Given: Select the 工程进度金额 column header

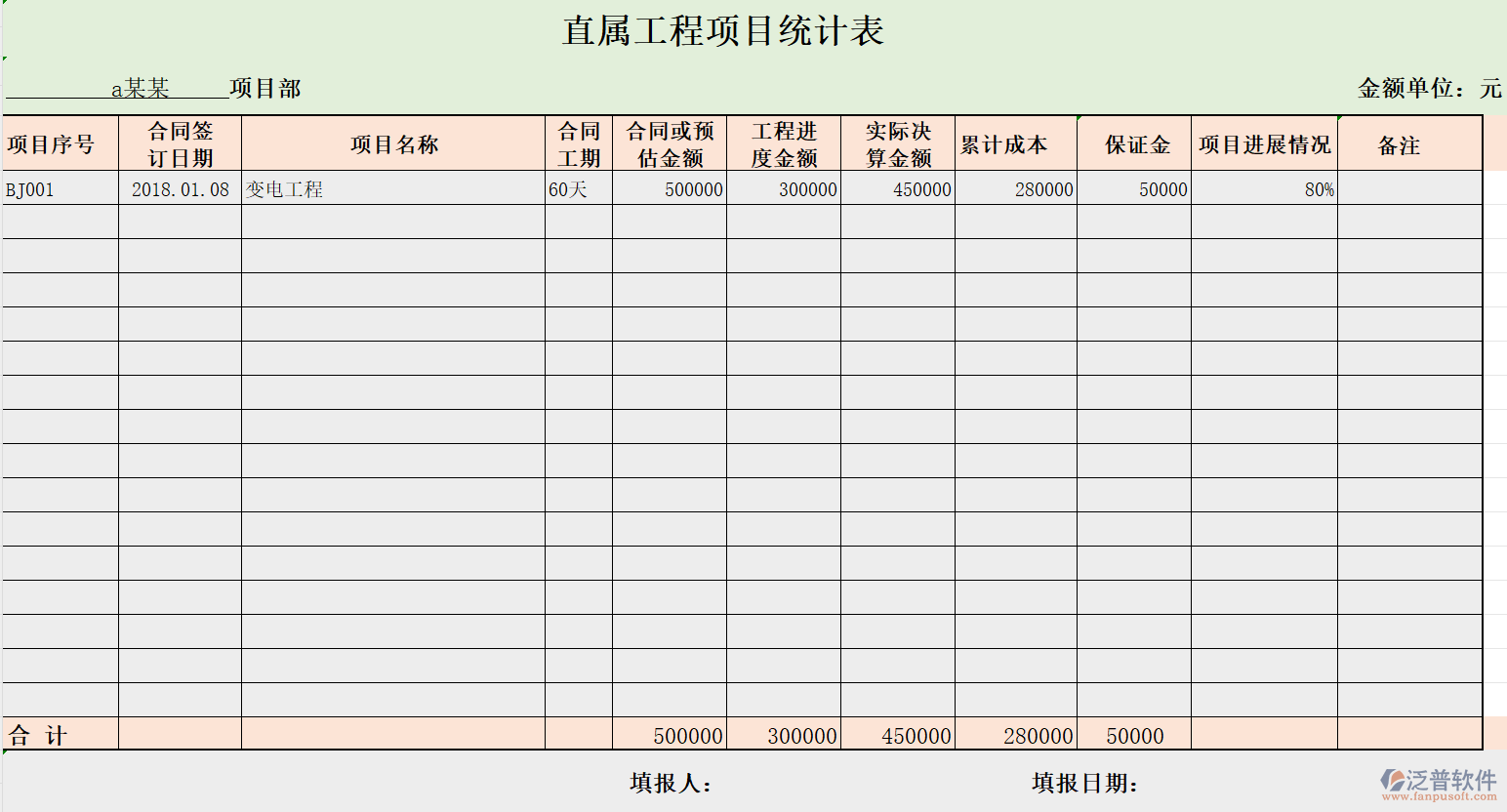Looking at the screenshot, I should click(786, 143).
